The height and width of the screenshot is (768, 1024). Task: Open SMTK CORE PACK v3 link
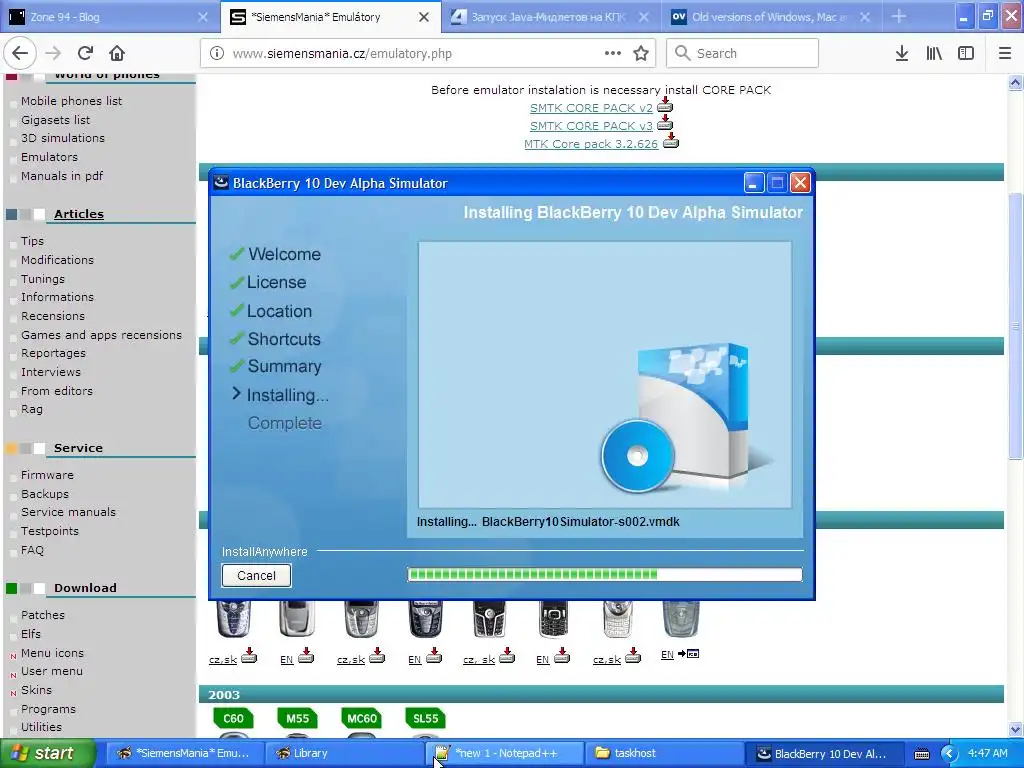(x=591, y=126)
